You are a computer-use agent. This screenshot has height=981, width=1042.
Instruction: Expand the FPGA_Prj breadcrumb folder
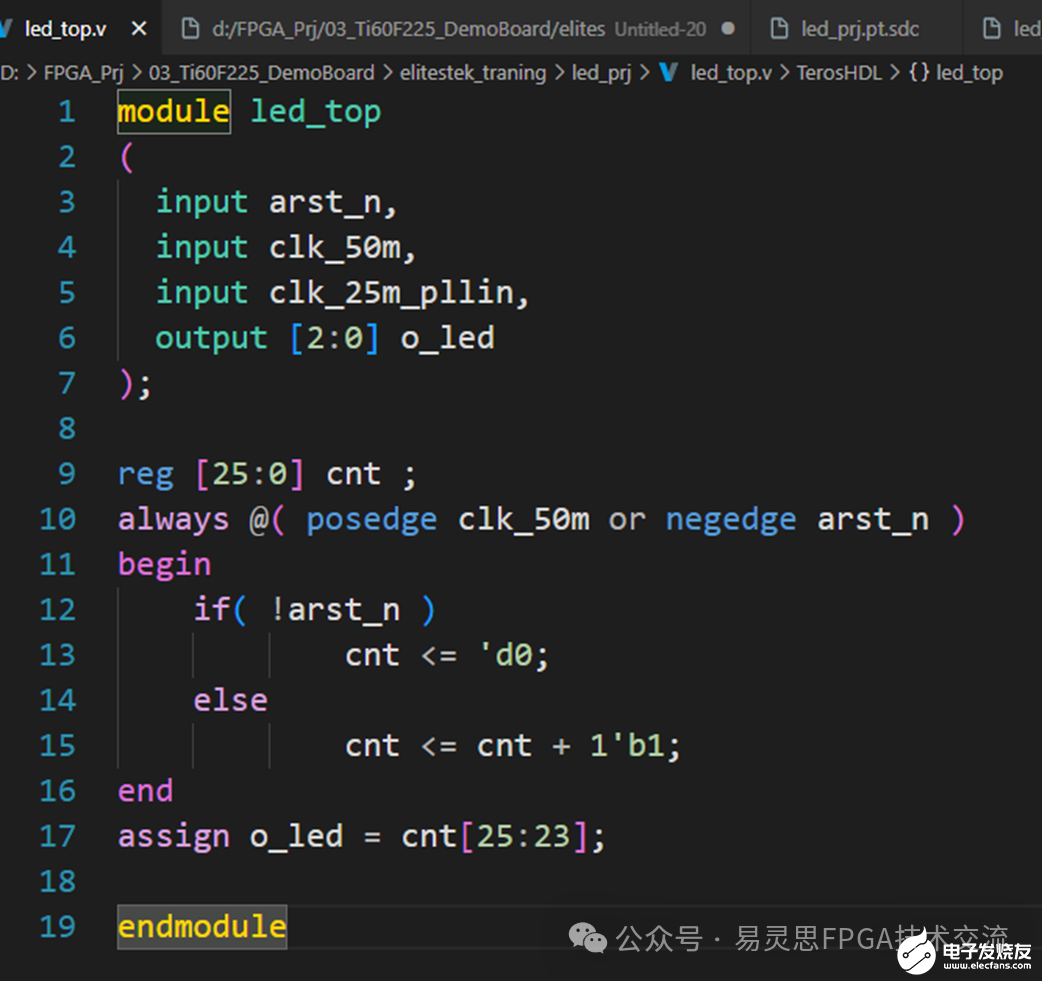(x=83, y=73)
